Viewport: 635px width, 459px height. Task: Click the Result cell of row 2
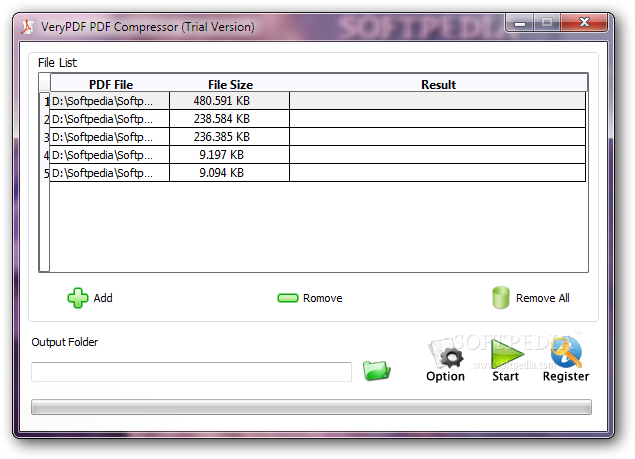click(437, 119)
